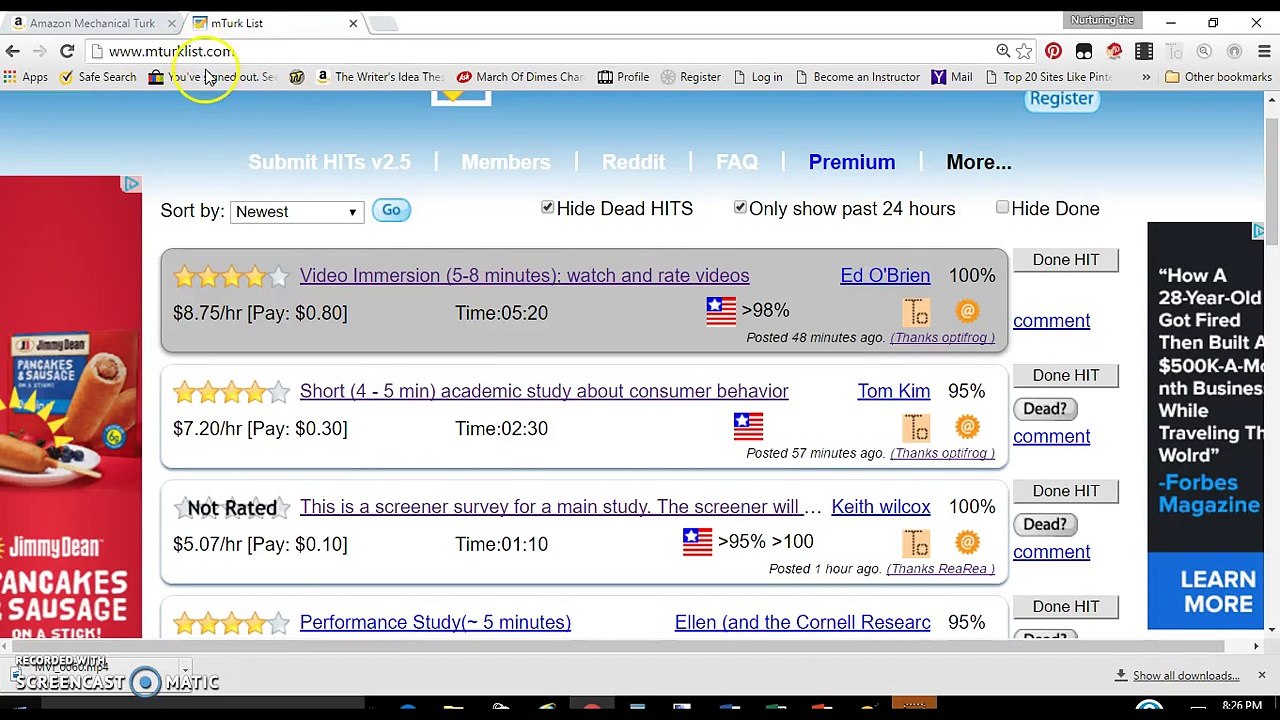Open comment link for Video Immersion HIT
Screen dimensions: 1280x720
point(1051,321)
